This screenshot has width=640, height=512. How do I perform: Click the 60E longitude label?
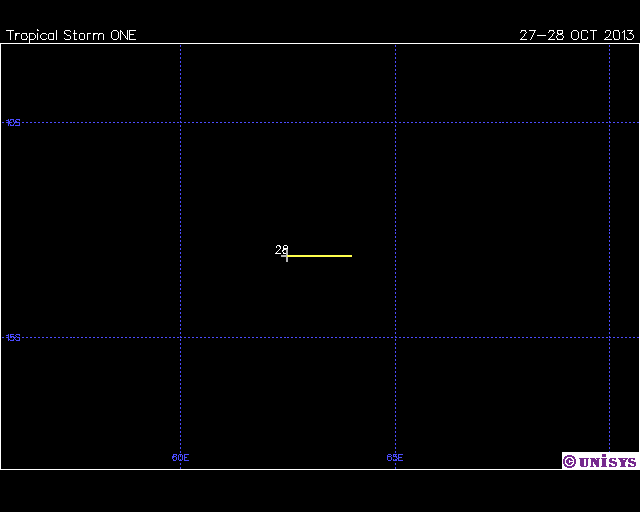click(x=181, y=458)
